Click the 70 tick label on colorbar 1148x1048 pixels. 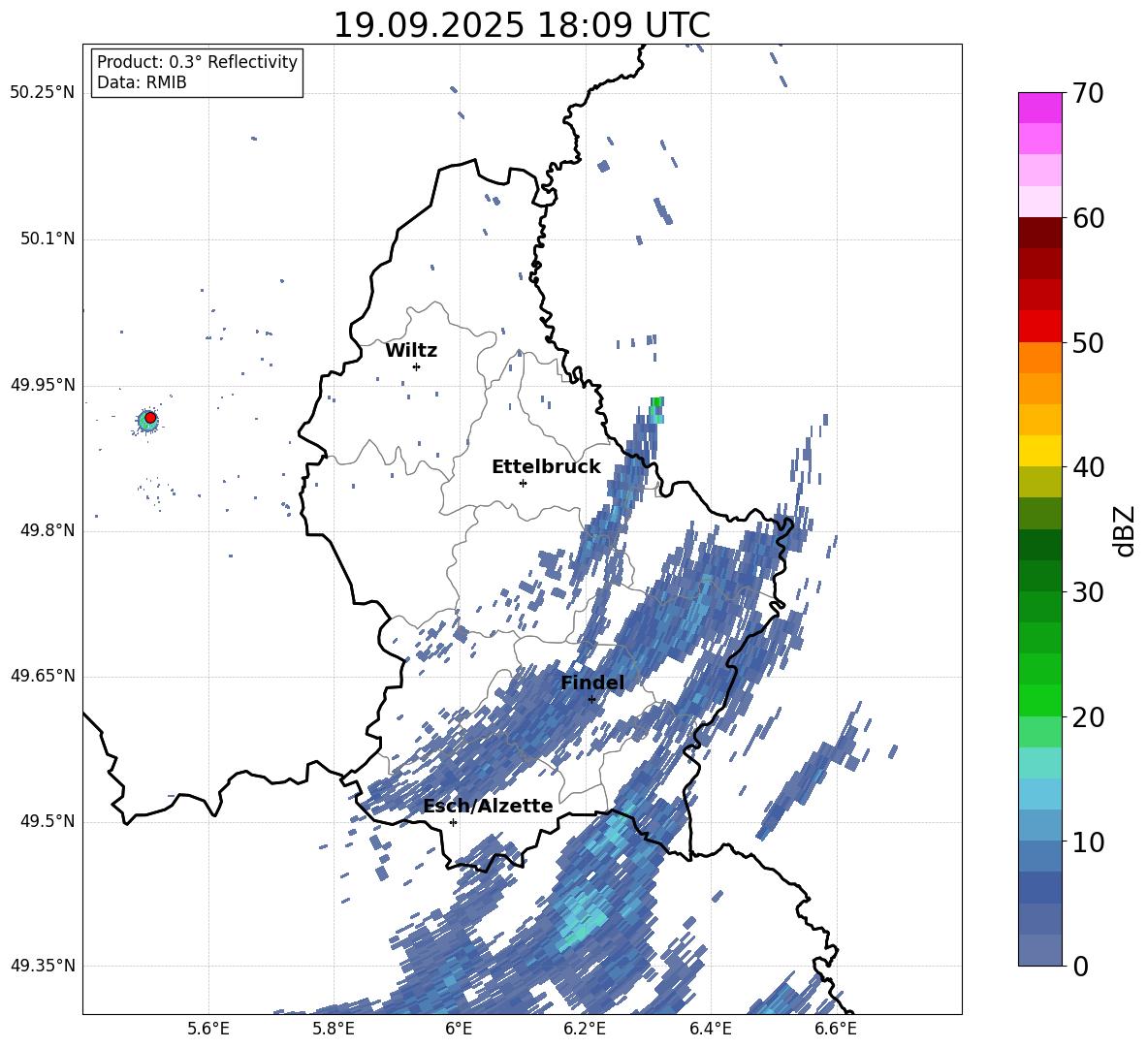click(1088, 94)
